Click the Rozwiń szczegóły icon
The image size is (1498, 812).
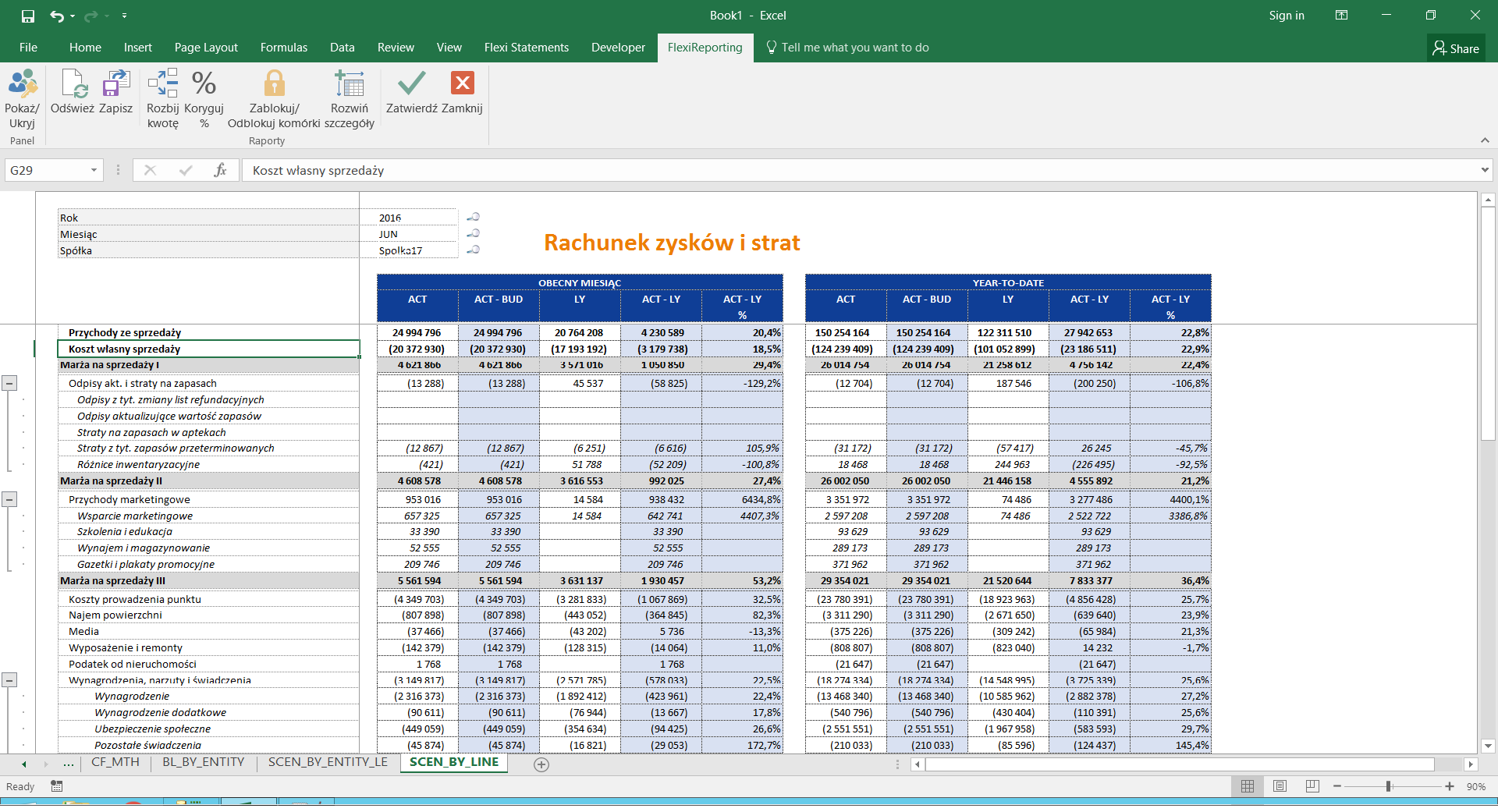coord(349,84)
